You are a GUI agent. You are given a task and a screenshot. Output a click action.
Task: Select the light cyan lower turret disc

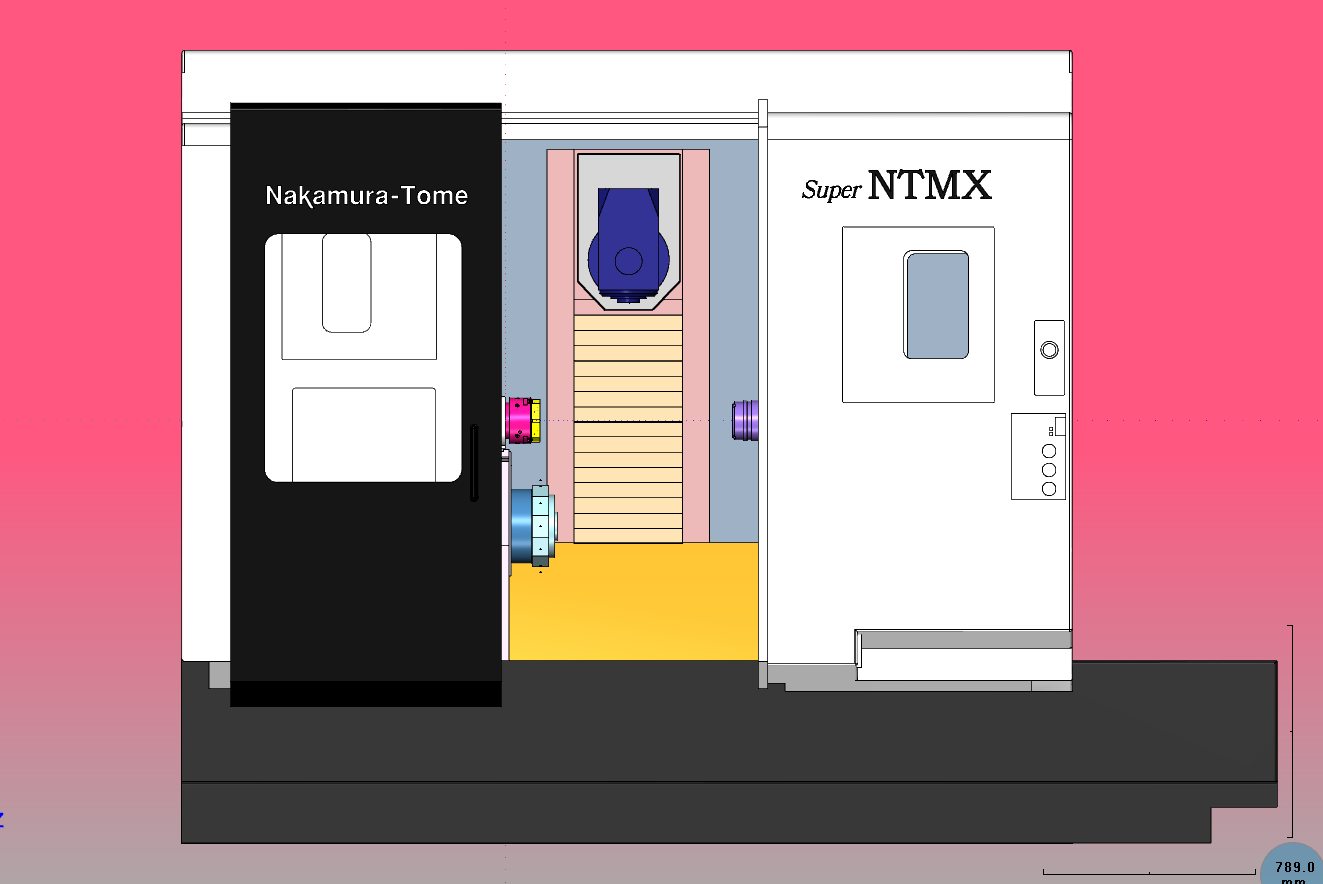pyautogui.click(x=541, y=525)
